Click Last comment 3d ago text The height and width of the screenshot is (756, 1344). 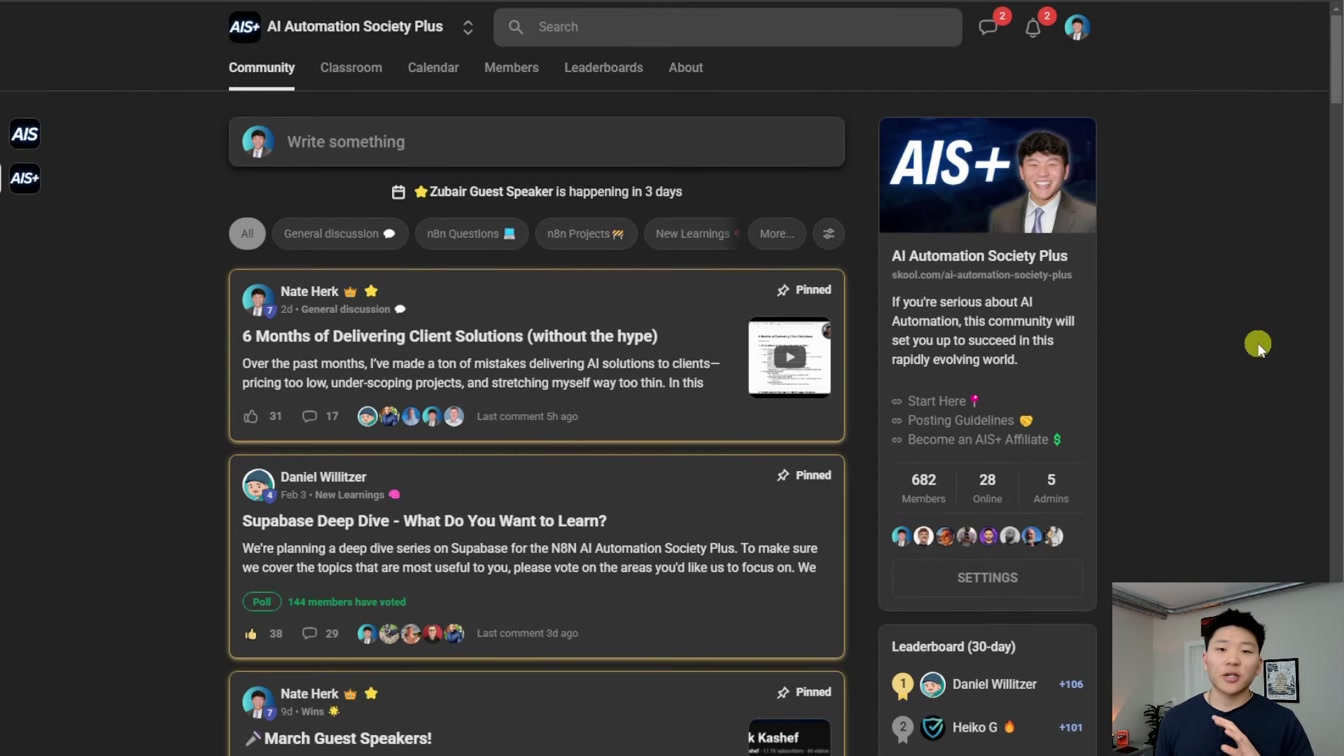click(527, 633)
